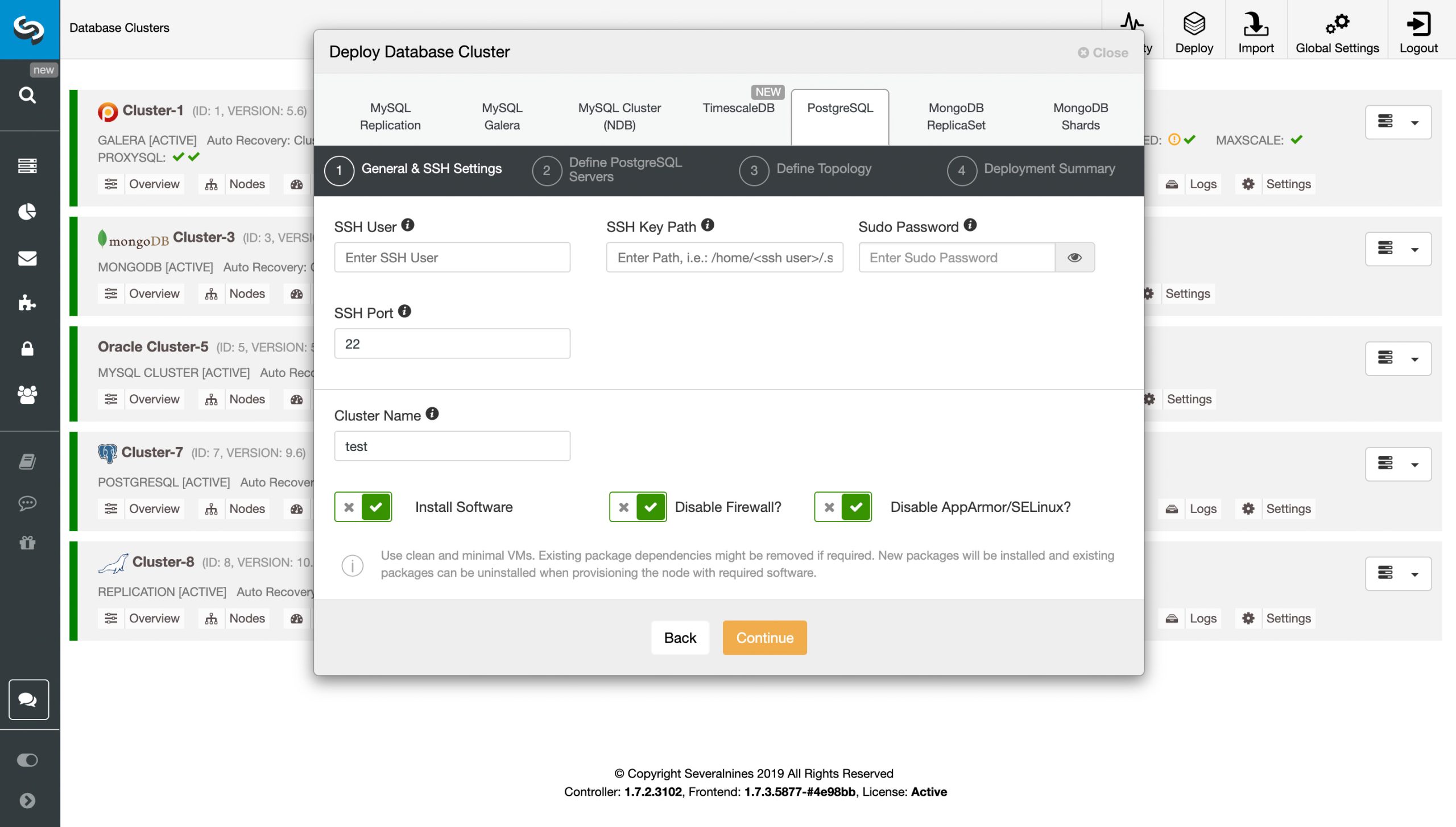Viewport: 1456px width, 827px height.
Task: Click the Cluster-8 title
Action: point(163,562)
